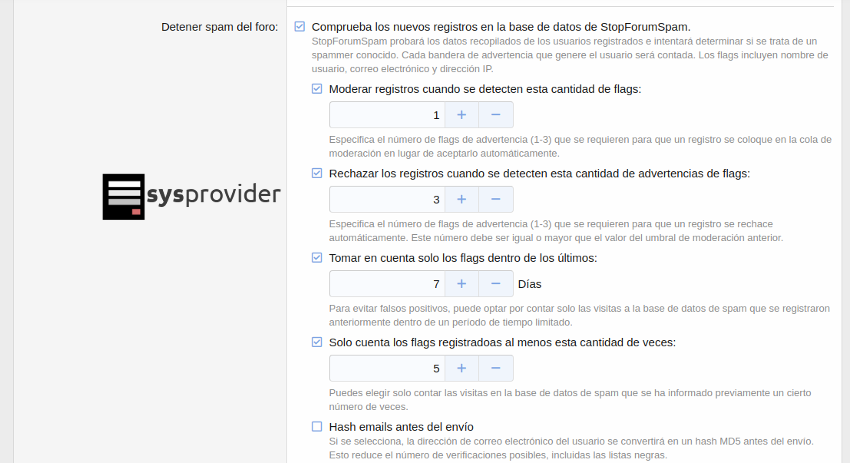Focus the minimum count field showing 5

click(386, 368)
